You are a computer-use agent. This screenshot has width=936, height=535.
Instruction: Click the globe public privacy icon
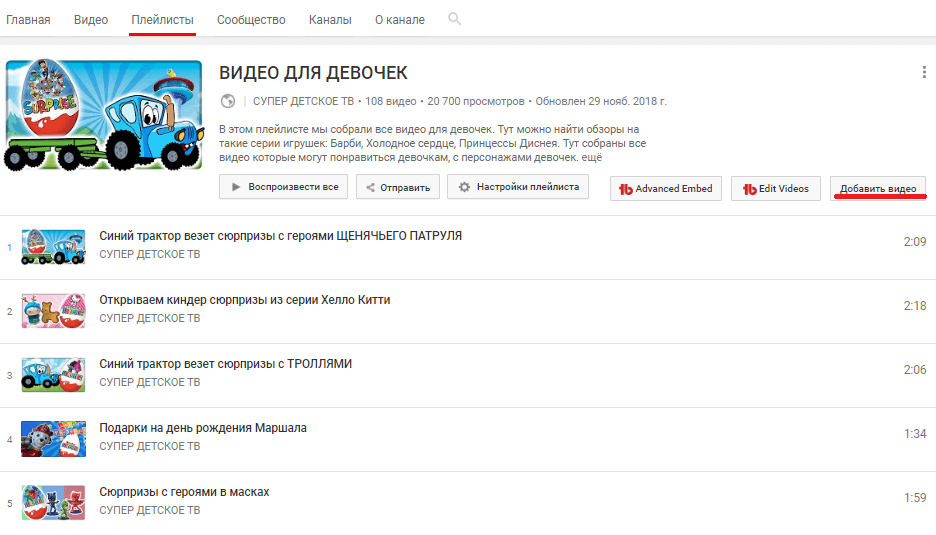point(228,101)
